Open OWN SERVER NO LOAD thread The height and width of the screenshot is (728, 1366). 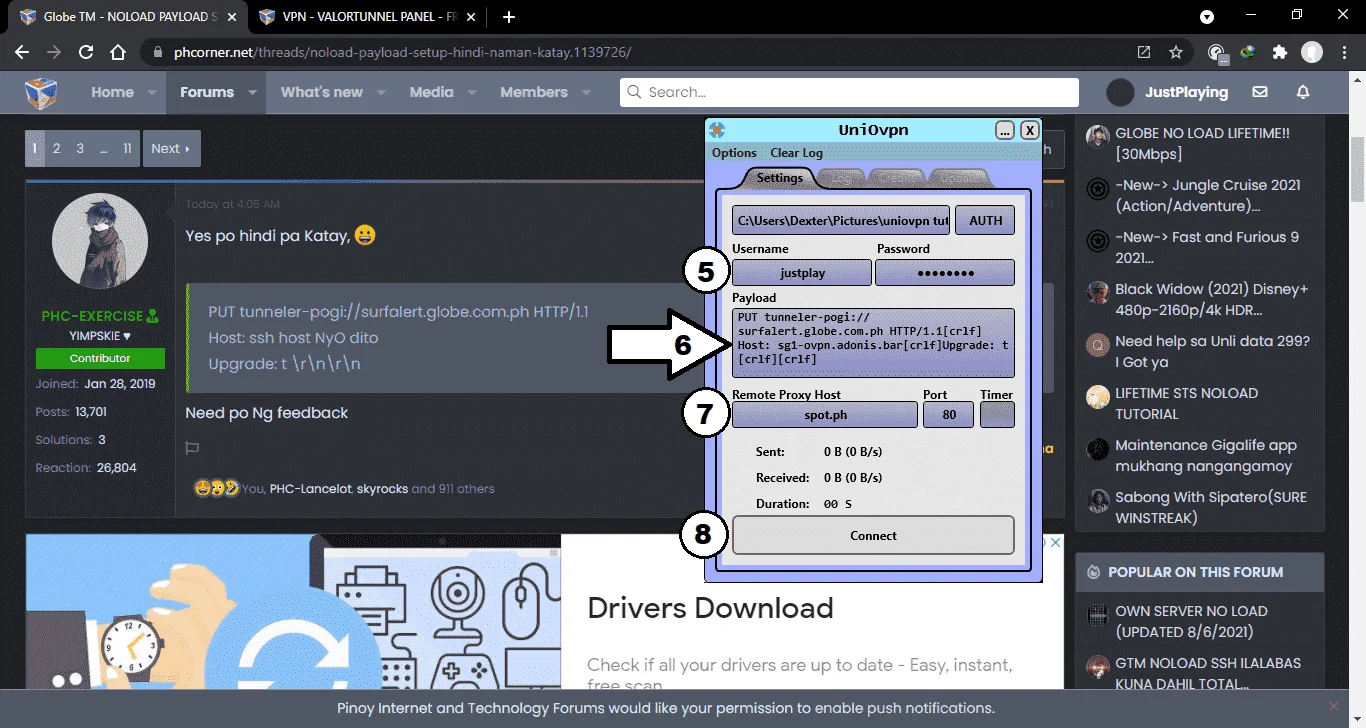click(x=1191, y=621)
